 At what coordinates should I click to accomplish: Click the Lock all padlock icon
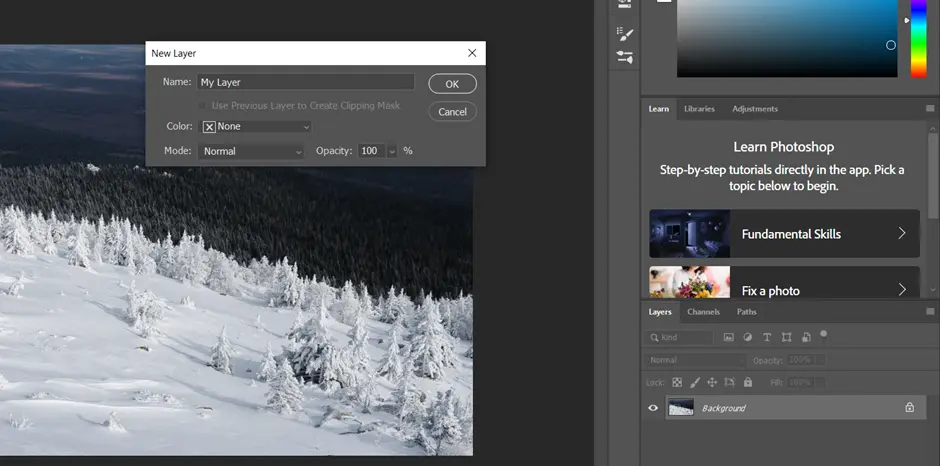click(748, 382)
